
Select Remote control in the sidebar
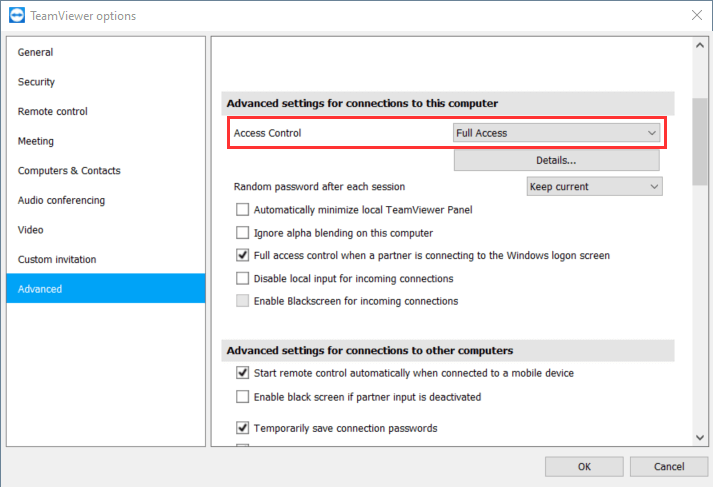(x=53, y=112)
